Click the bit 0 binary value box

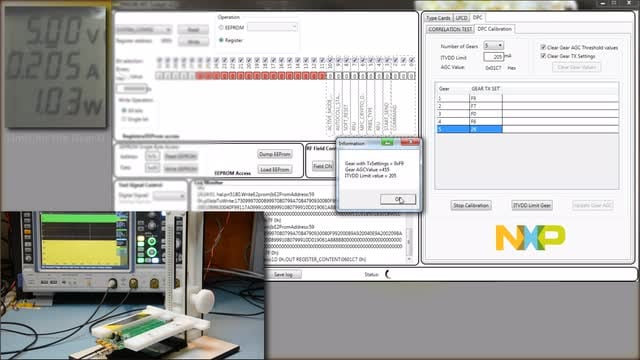pos(411,76)
